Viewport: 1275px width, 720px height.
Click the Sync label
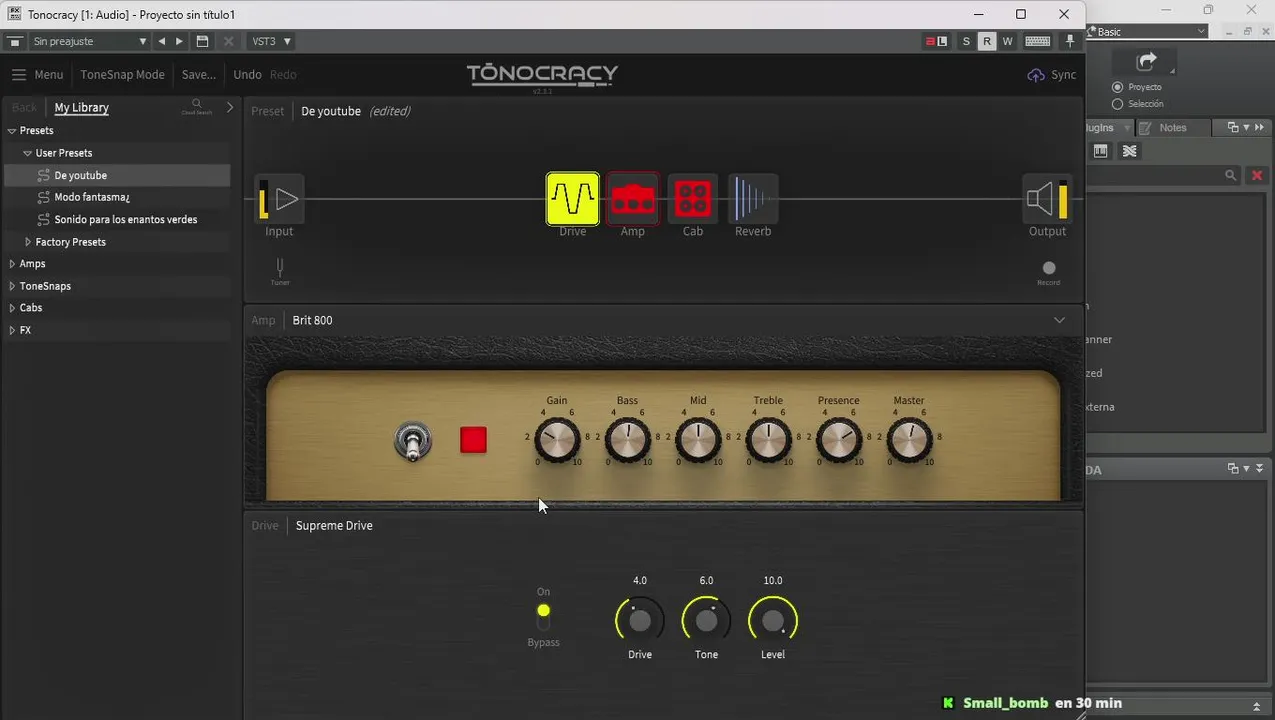click(x=1064, y=75)
